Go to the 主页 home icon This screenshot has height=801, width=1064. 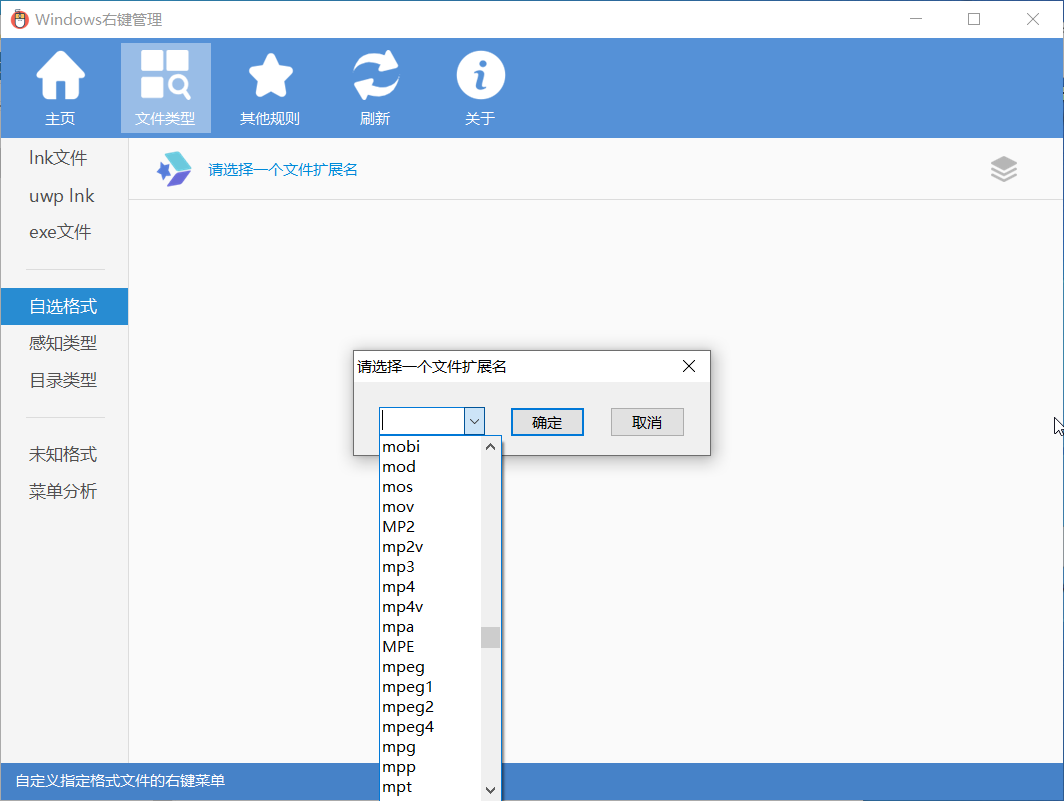pyautogui.click(x=60, y=88)
